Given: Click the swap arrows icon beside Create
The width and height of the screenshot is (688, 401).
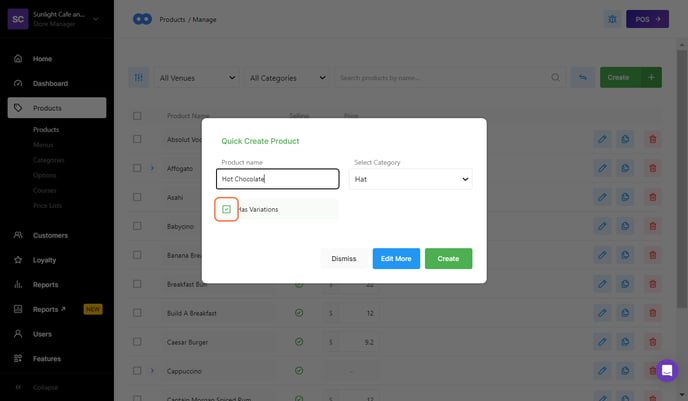Looking at the screenshot, I should (x=582, y=77).
